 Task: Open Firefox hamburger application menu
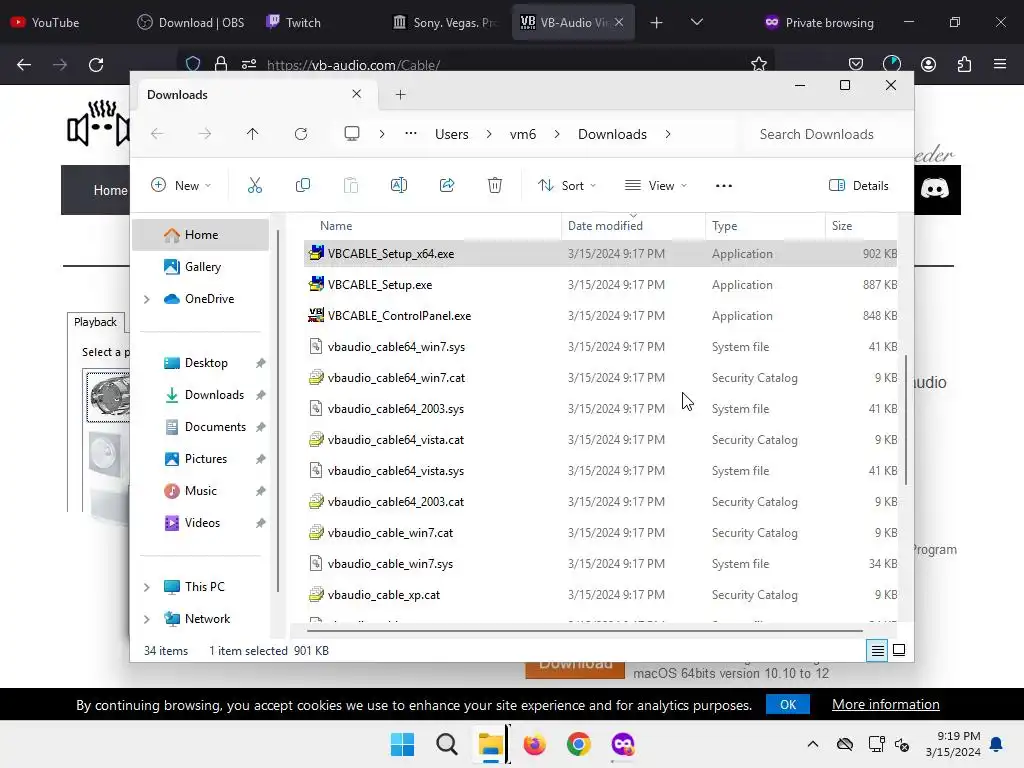[x=1000, y=64]
